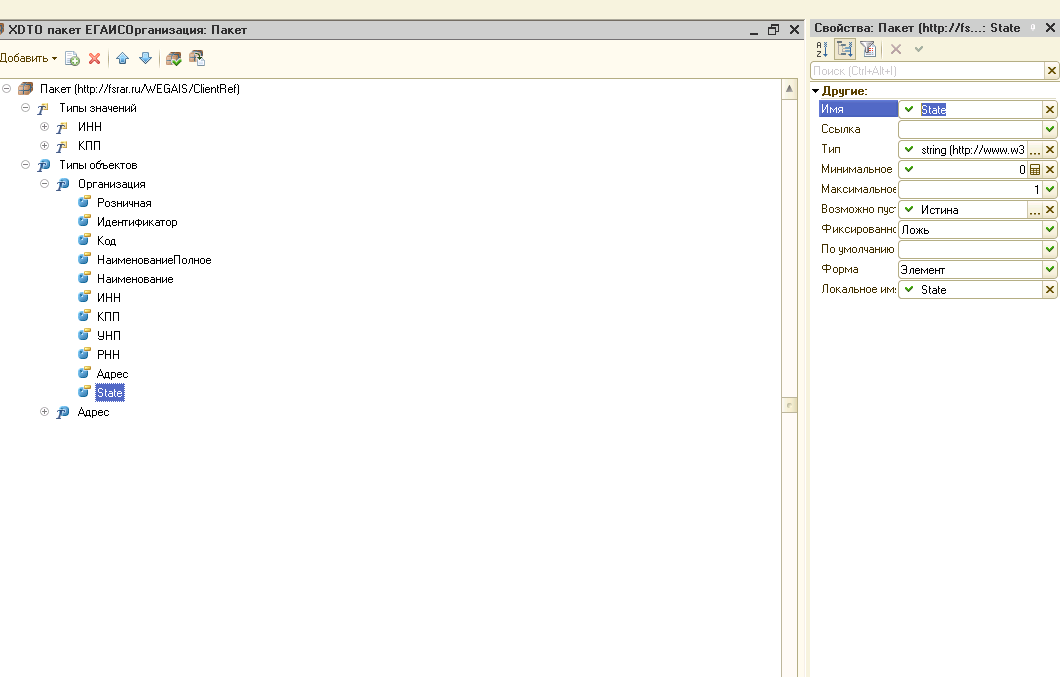
Task: Open the Фиксированное value dropdown
Action: [x=1050, y=230]
